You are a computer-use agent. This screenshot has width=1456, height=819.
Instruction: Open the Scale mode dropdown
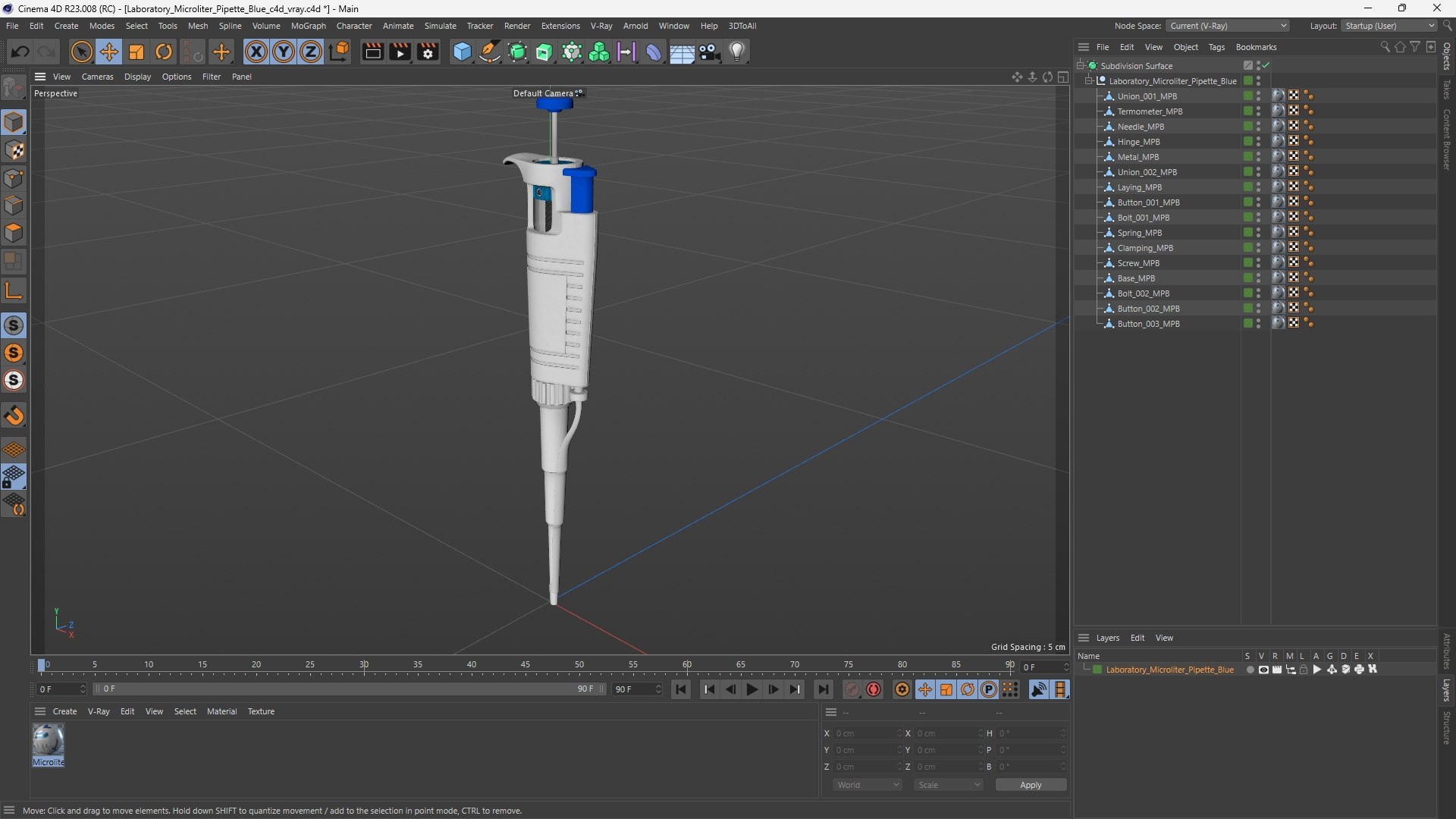pos(949,785)
